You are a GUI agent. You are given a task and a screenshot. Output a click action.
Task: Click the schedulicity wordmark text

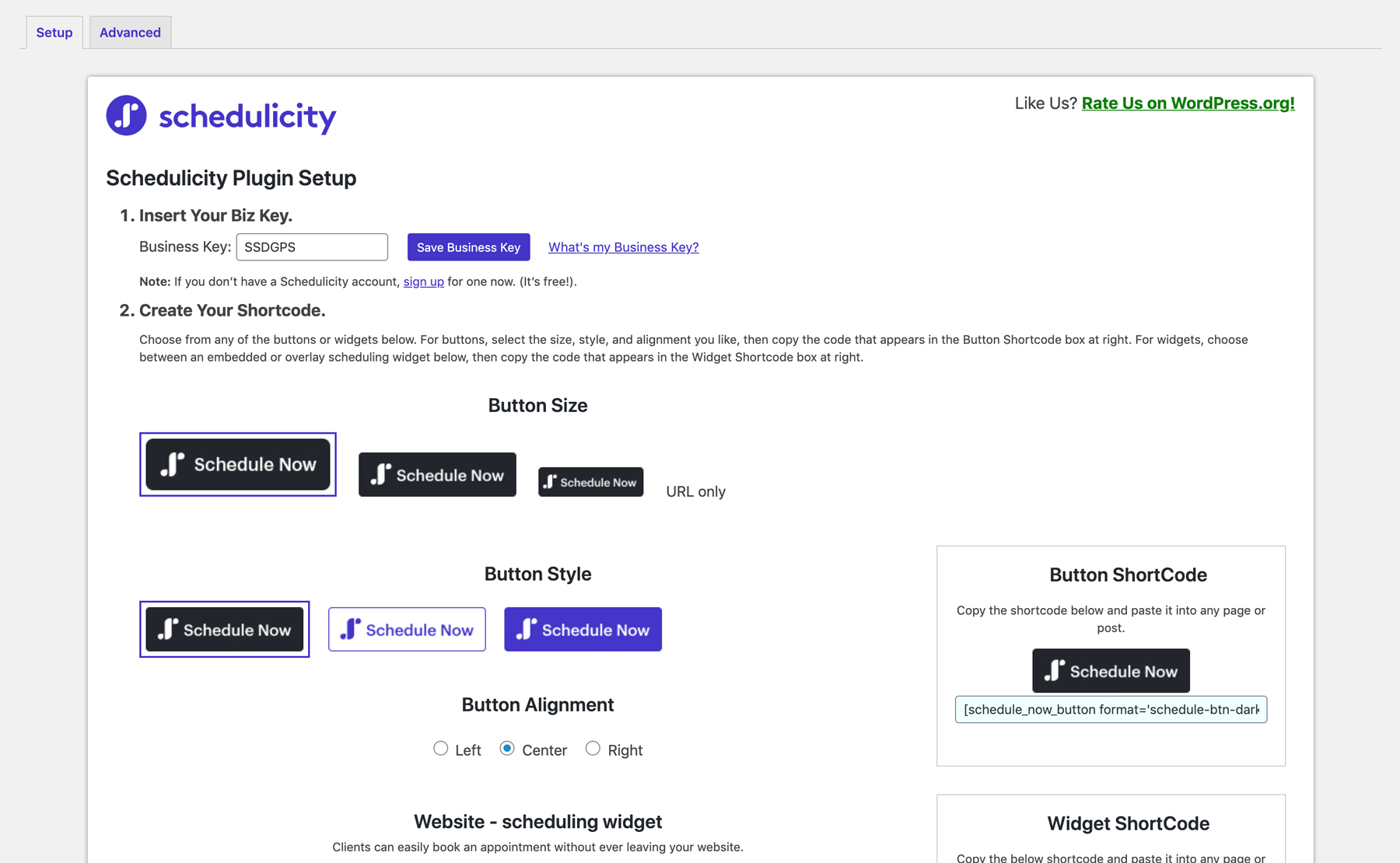tap(247, 117)
